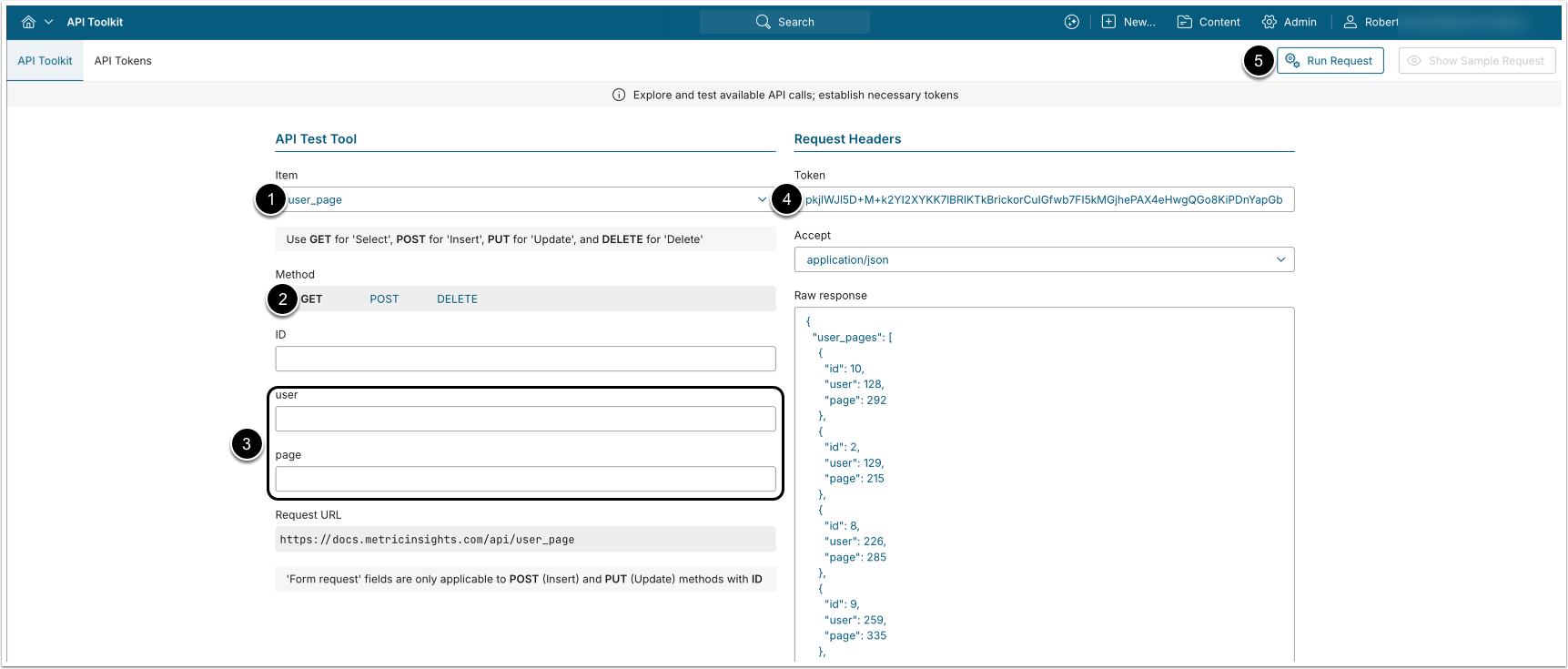This screenshot has height=669, width=1568.
Task: Click the "user": 128 line in response
Action: (x=854, y=384)
